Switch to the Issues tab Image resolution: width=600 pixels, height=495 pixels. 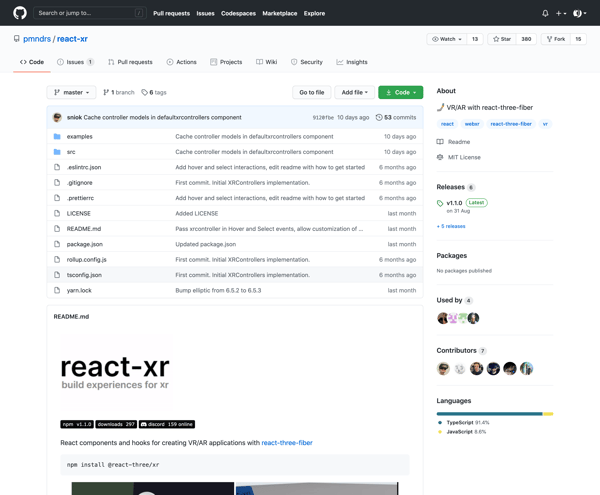click(75, 62)
